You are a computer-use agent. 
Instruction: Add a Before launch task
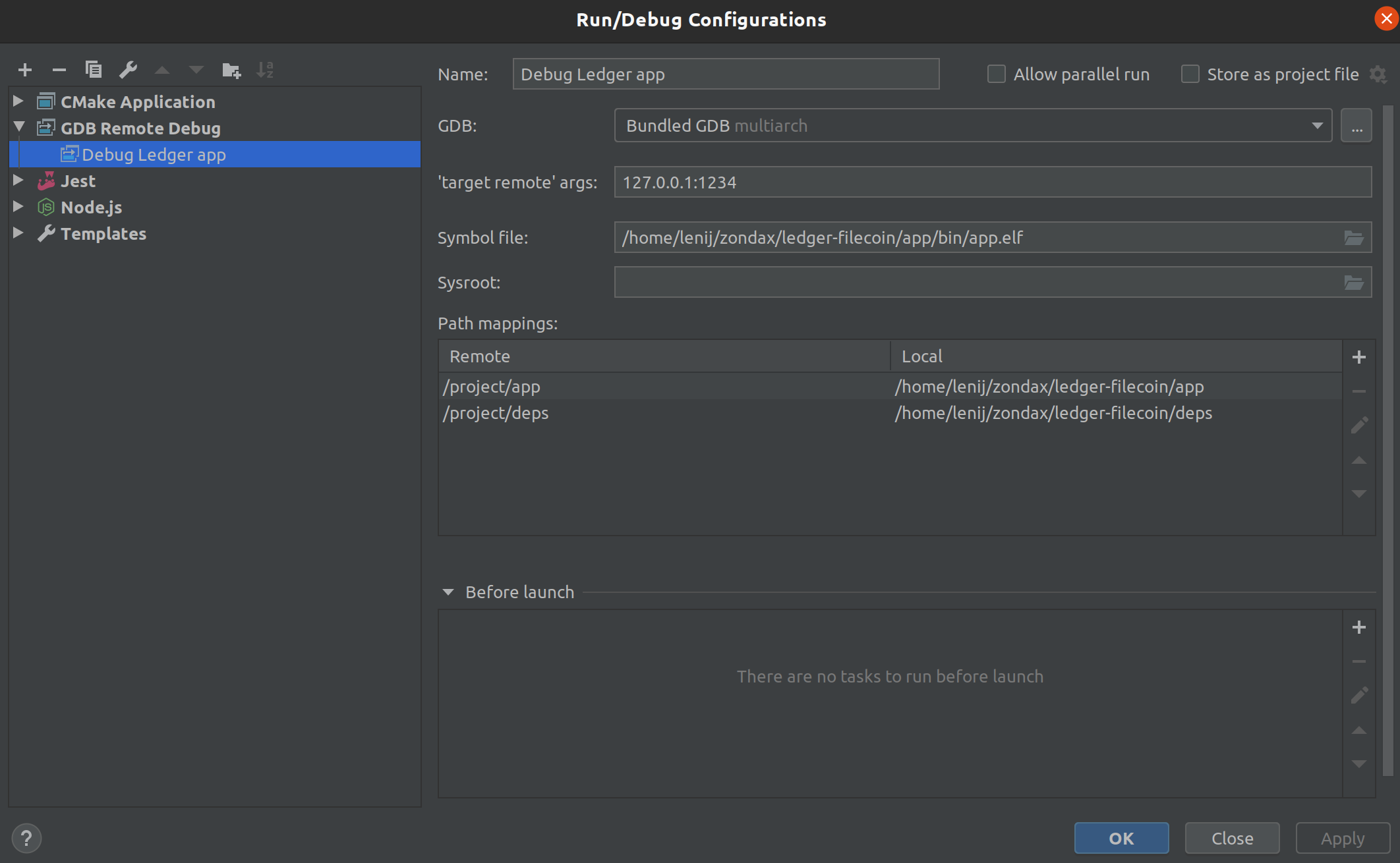click(x=1358, y=627)
